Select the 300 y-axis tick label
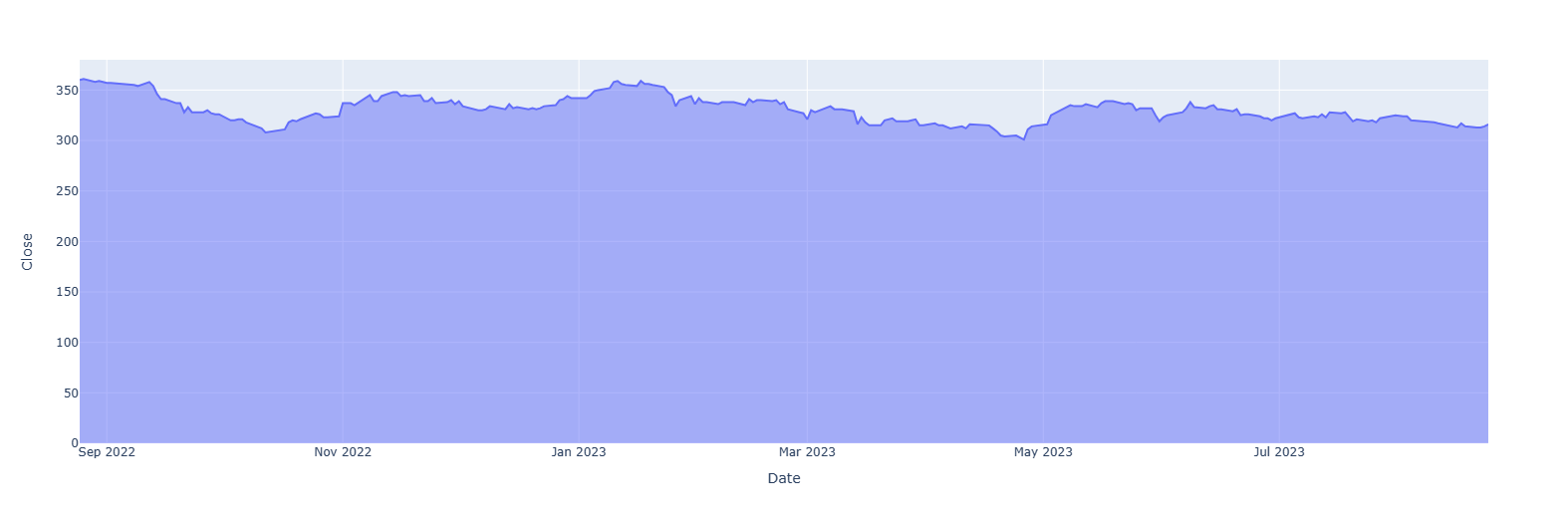1568x523 pixels. pos(67,140)
